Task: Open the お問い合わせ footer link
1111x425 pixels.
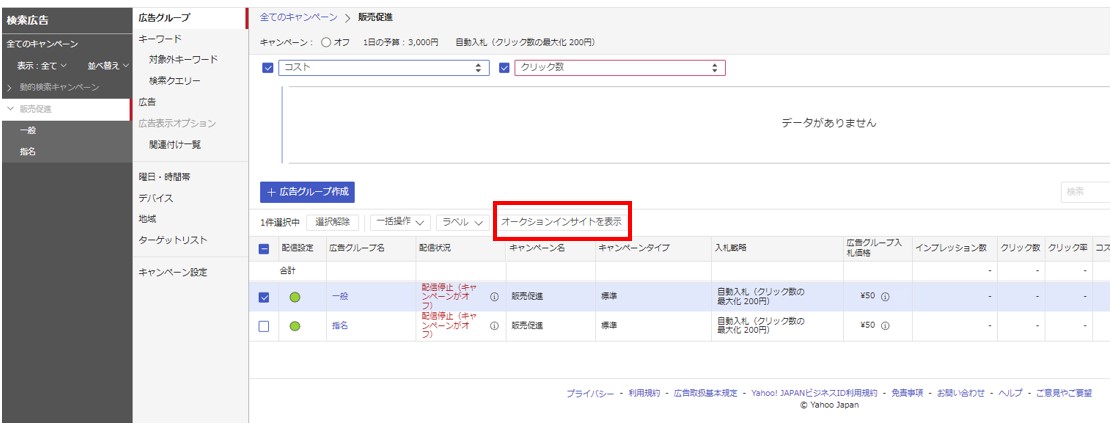Action: point(961,393)
